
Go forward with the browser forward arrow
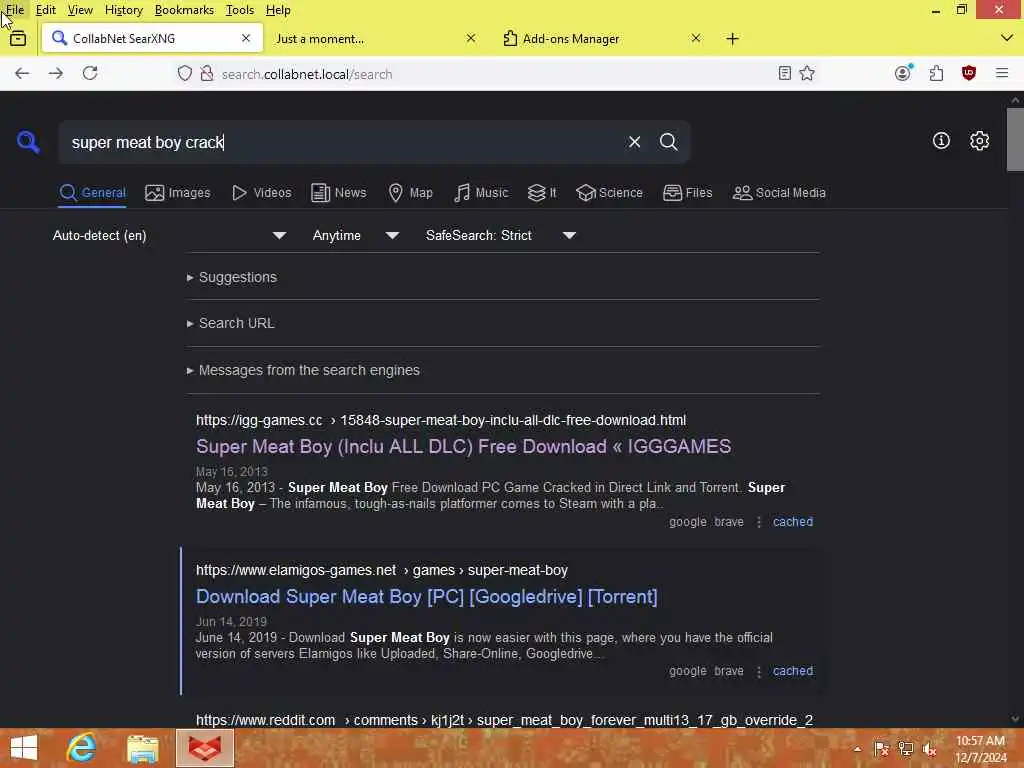pos(56,73)
